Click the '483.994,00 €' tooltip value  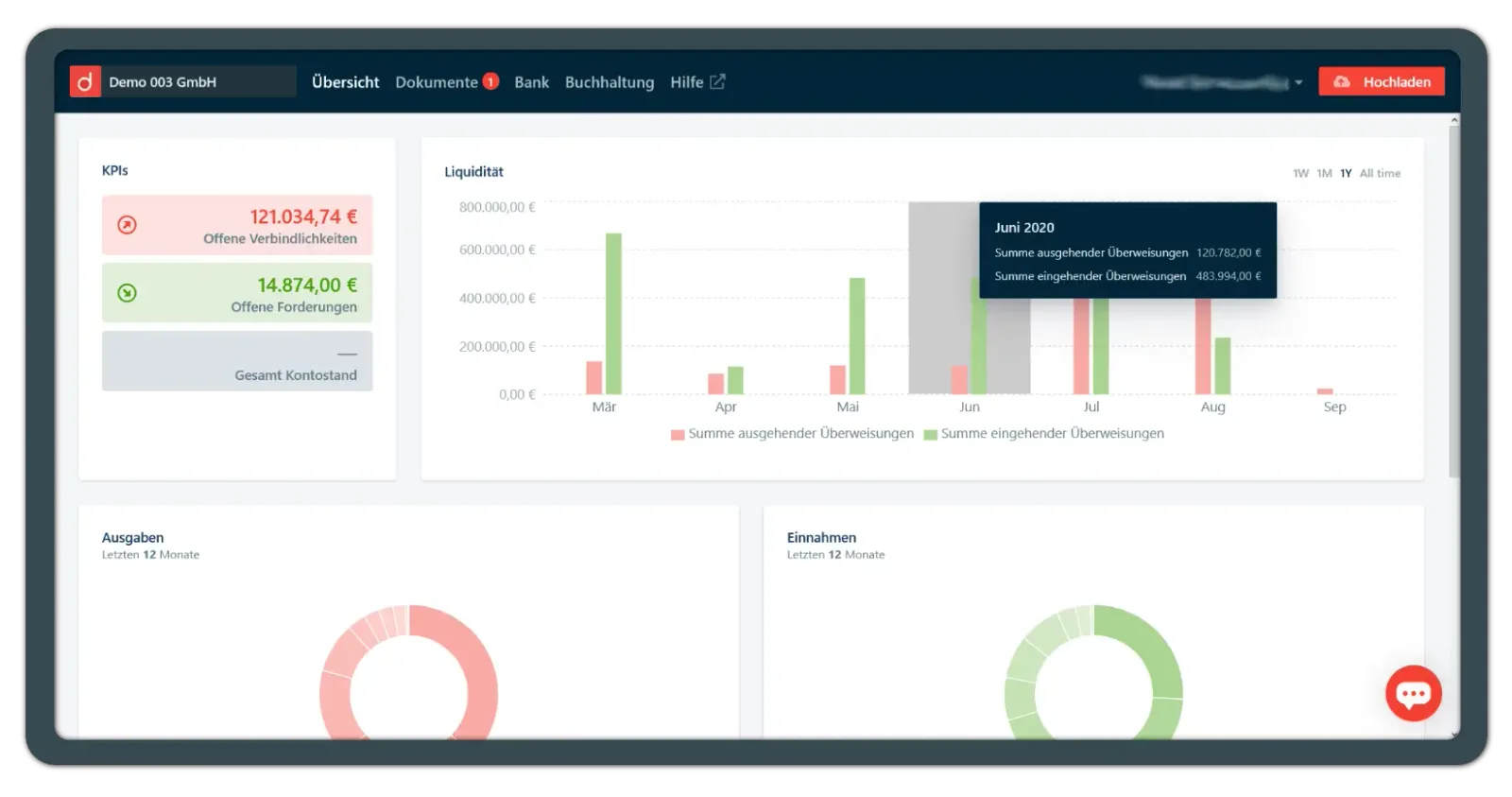pyautogui.click(x=1228, y=276)
